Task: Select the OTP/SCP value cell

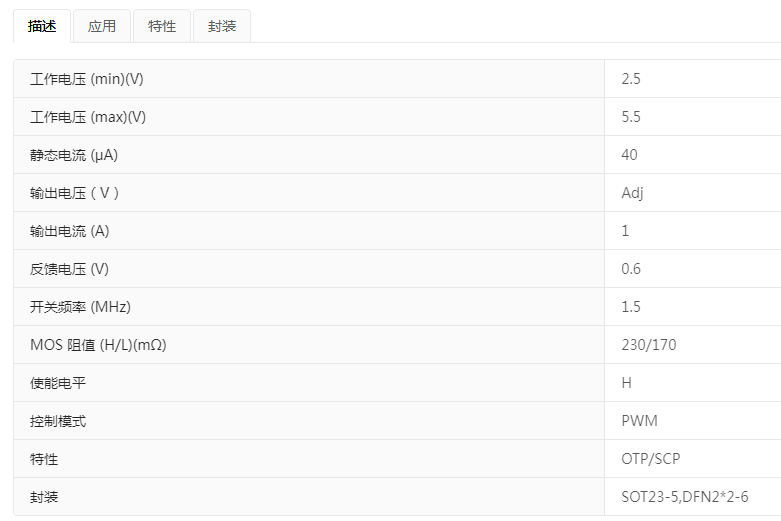Action: (x=651, y=459)
